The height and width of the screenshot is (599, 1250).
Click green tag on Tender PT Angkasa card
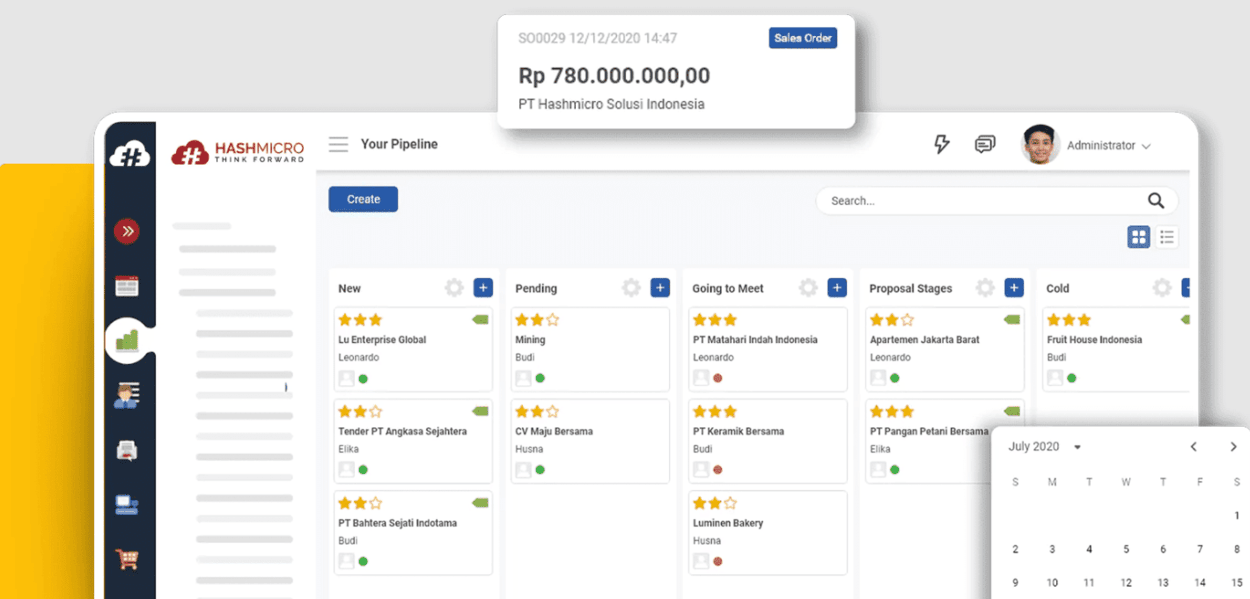(480, 411)
